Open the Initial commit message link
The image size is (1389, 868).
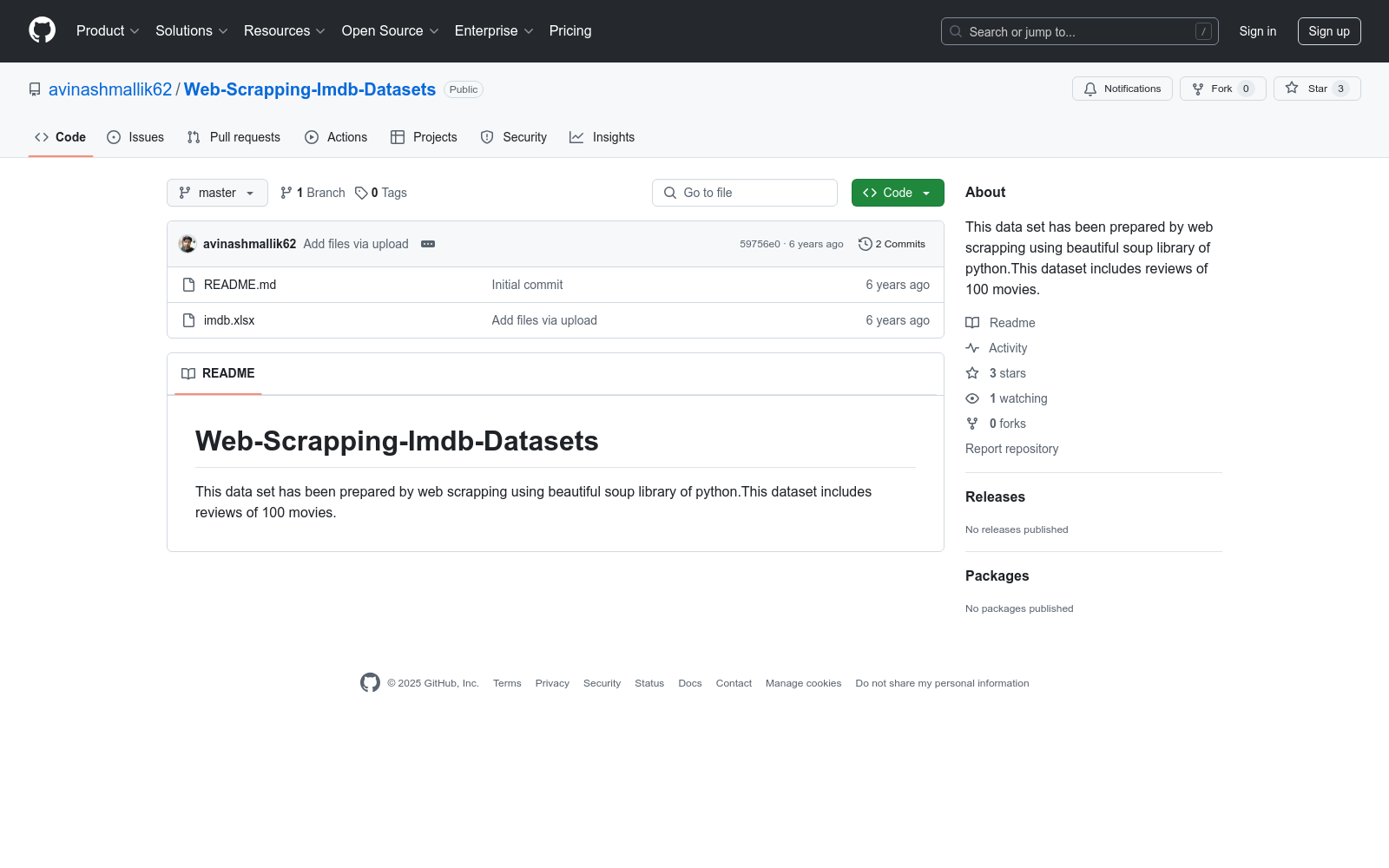point(527,285)
